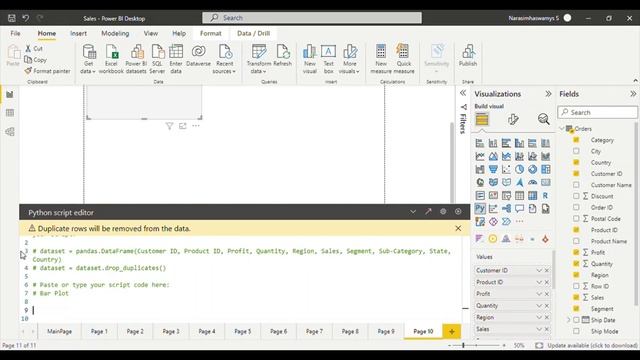Insert a New visual
This screenshot has width=640, height=360.
tap(309, 59)
